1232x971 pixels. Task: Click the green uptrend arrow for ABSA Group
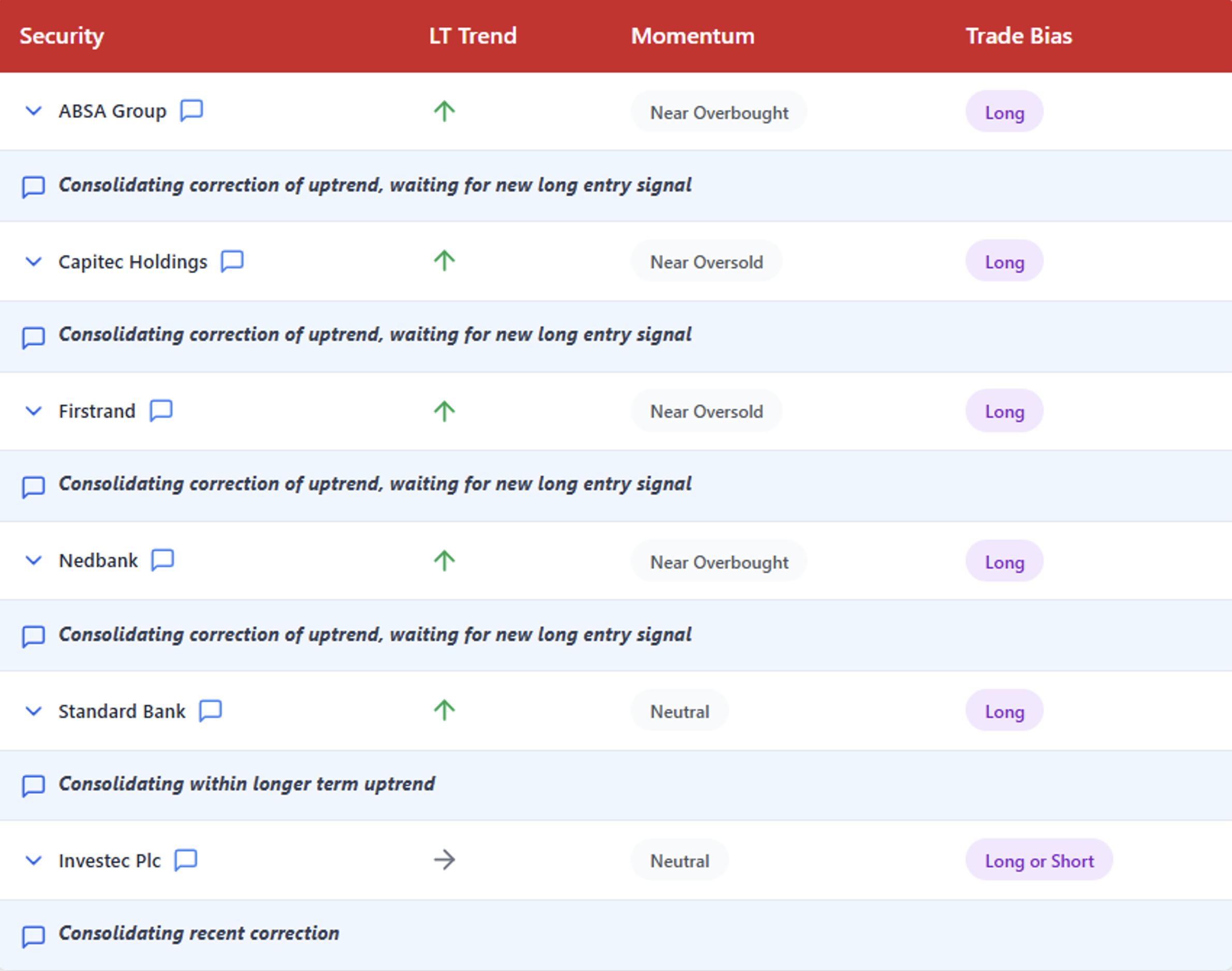(x=444, y=111)
